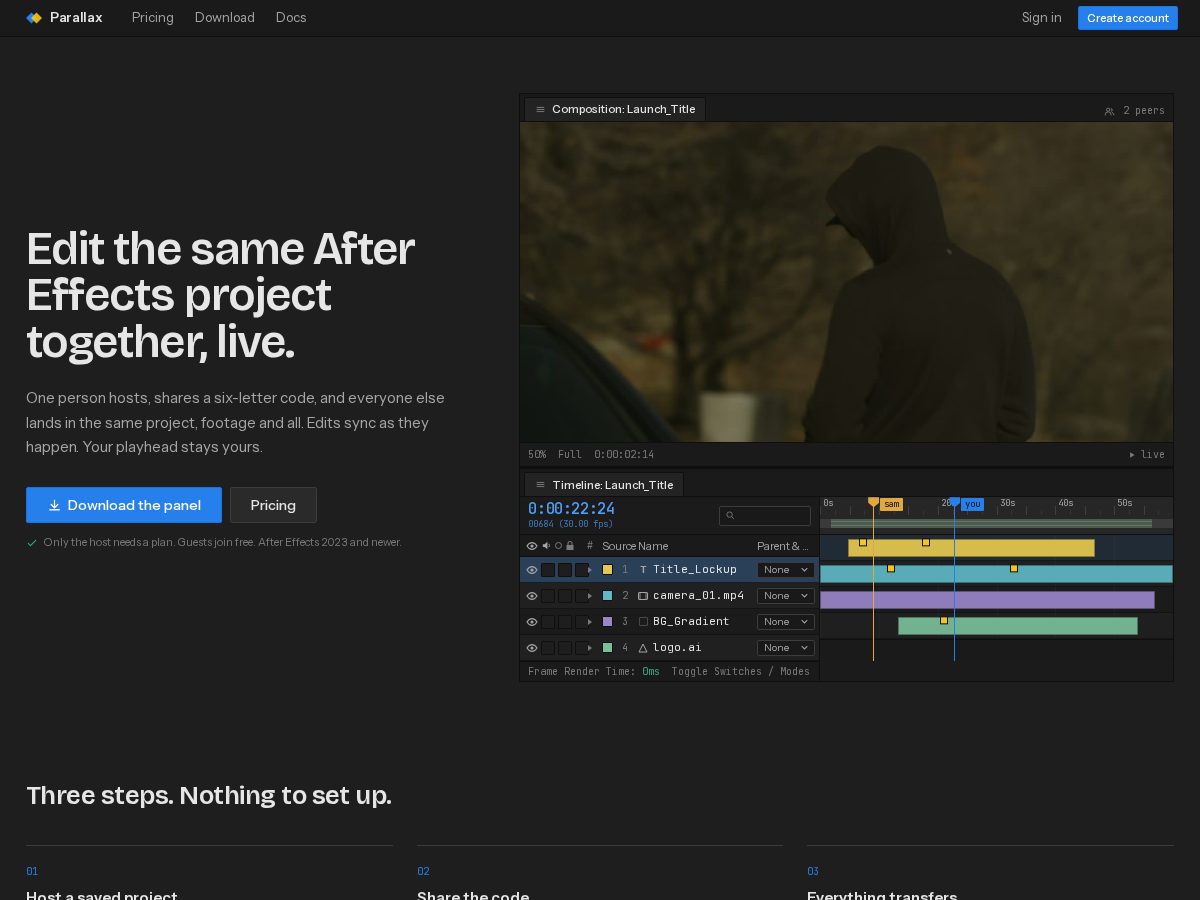Open Pricing in the top navigation
Screen dimensions: 1200x900
tap(153, 18)
